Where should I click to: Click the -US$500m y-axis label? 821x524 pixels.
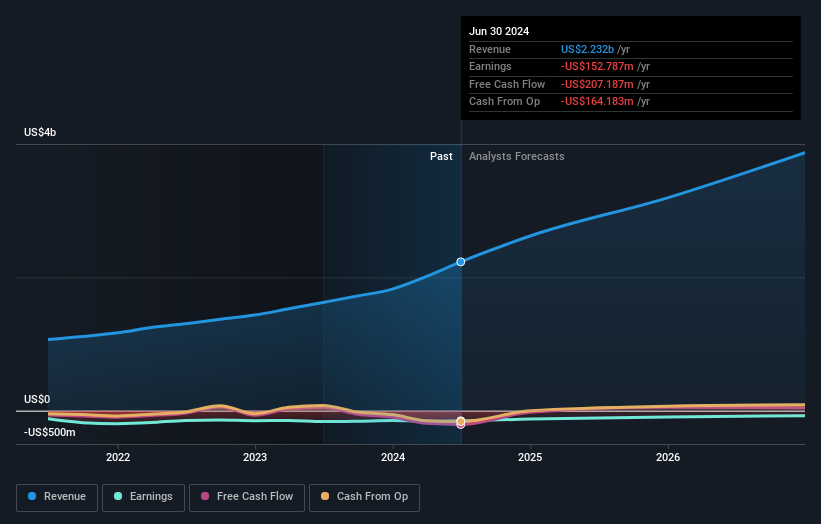(x=50, y=432)
